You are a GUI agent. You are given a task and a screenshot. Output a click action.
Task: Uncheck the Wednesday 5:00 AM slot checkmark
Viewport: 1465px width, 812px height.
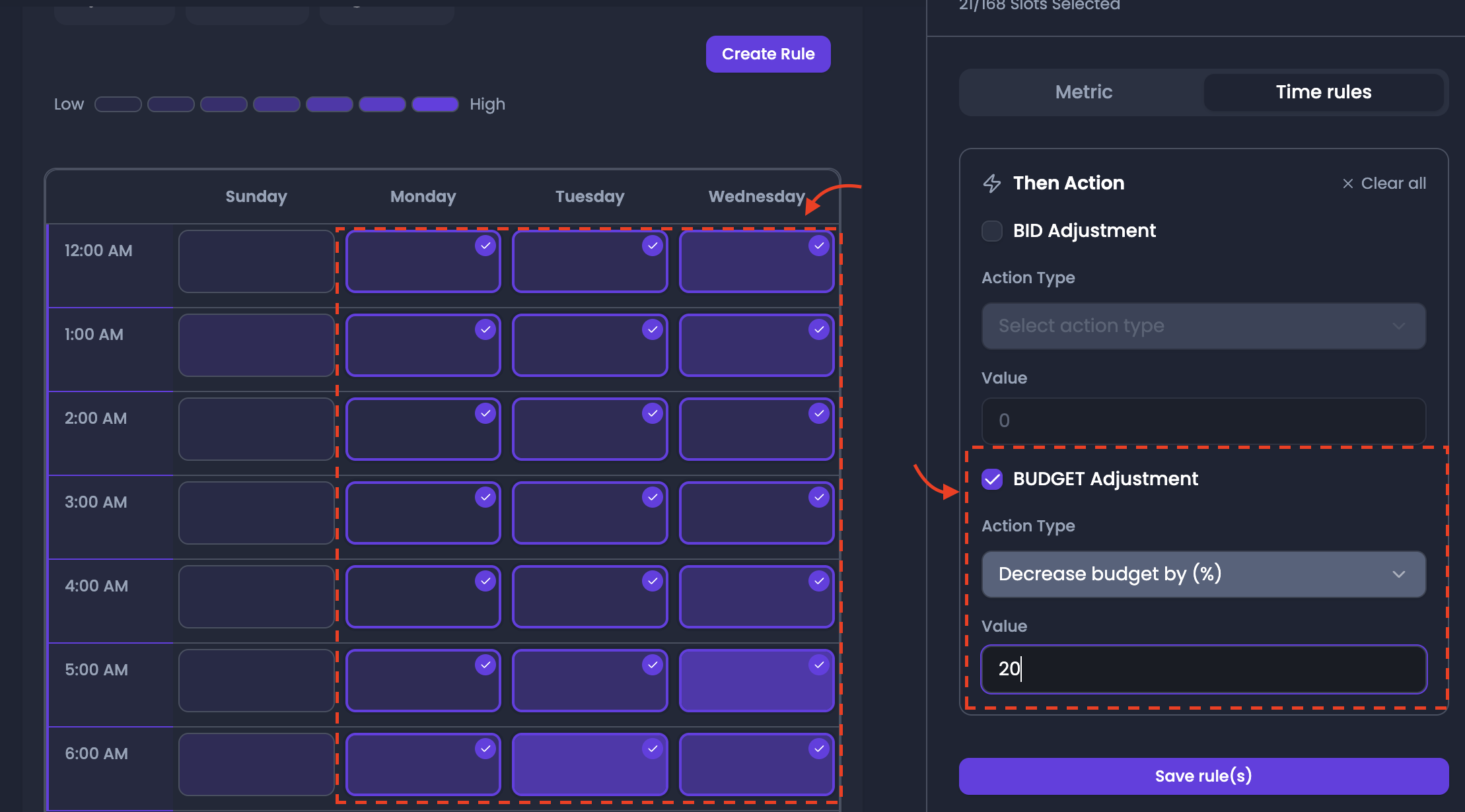[x=819, y=665]
